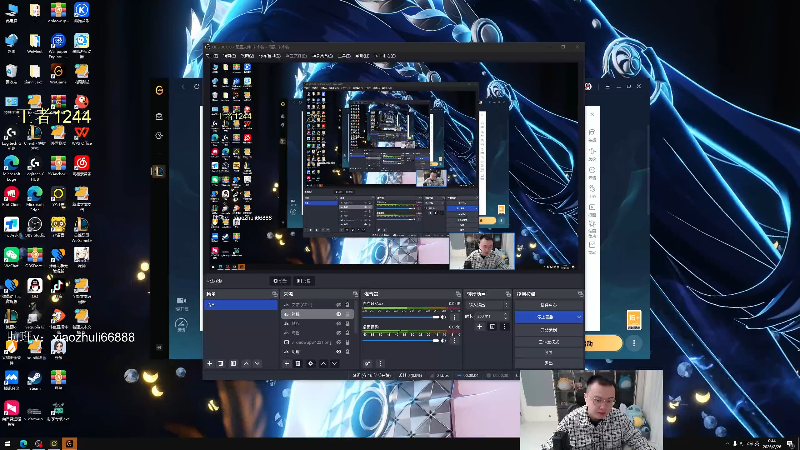Open advanced audio settings icon below mixer
This screenshot has height=450, width=800.
pos(368,363)
